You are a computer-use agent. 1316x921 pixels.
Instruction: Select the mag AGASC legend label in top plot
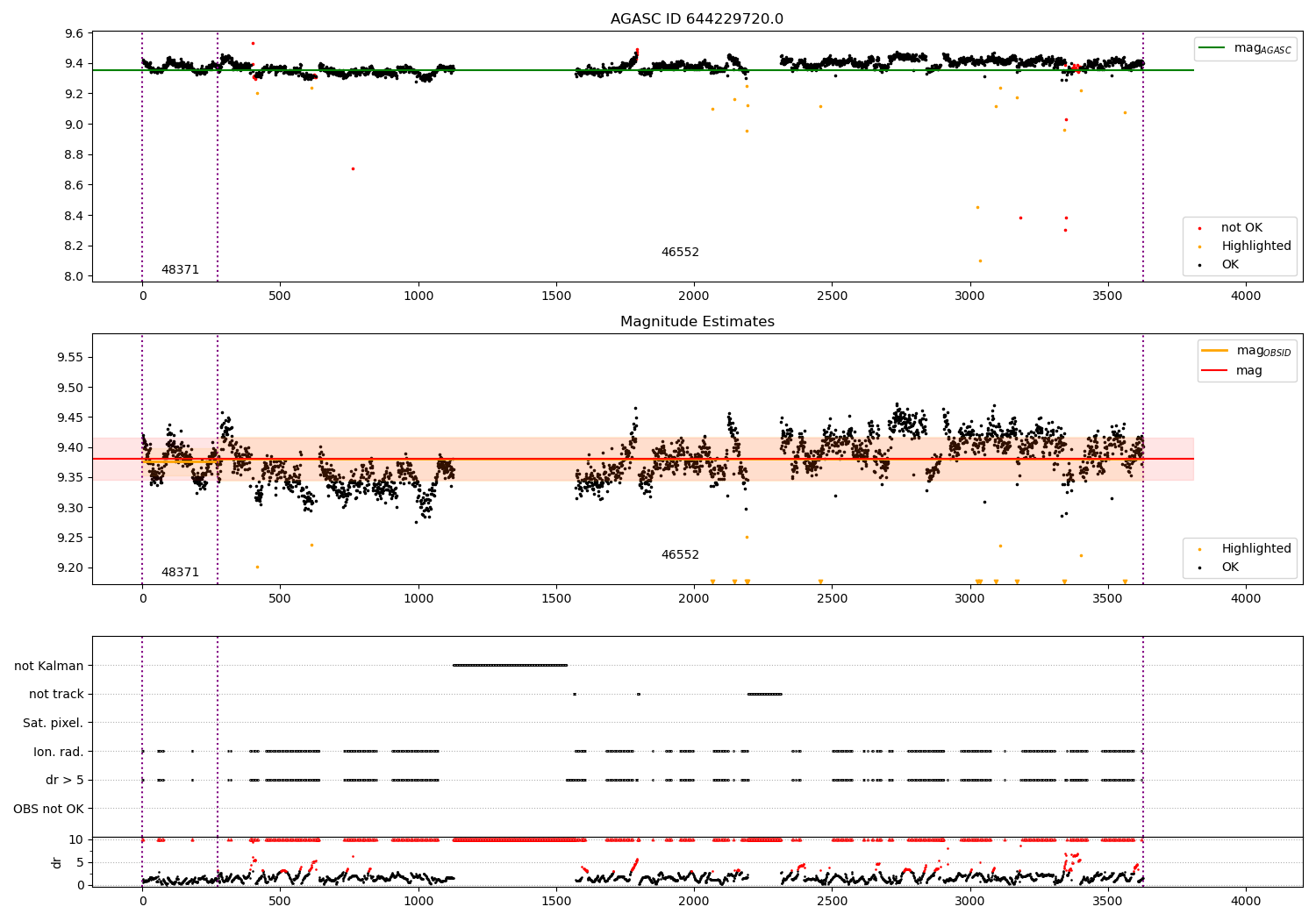coord(1262,48)
